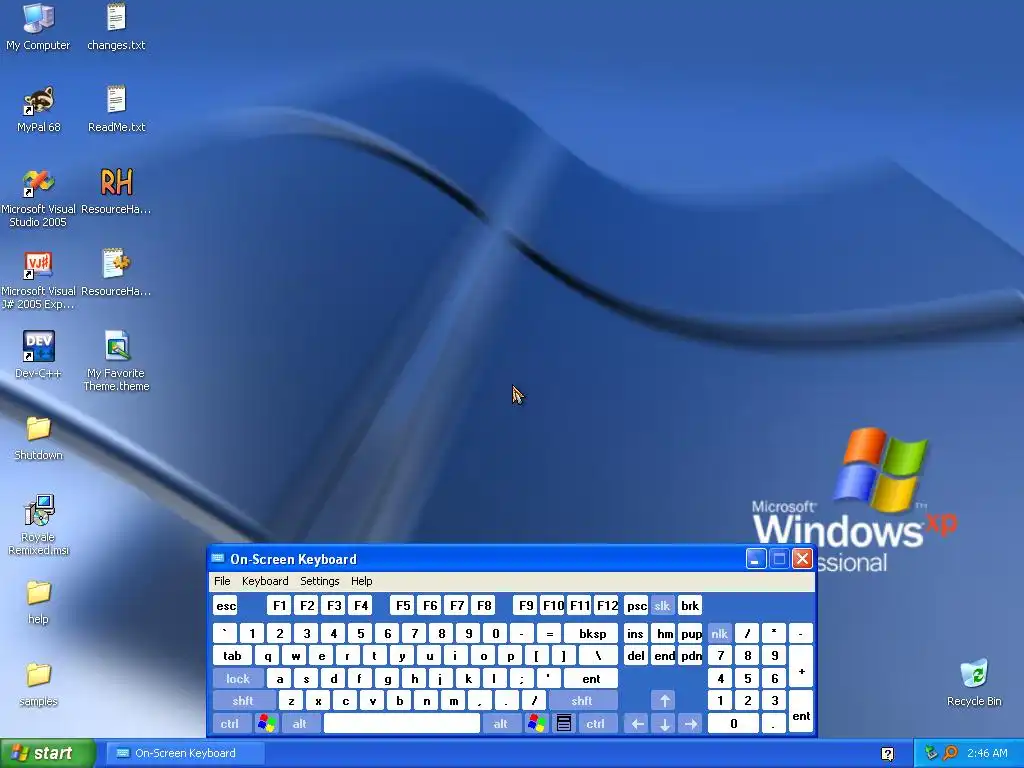Viewport: 1024px width, 768px height.
Task: Click the numpad ent key
Action: (x=801, y=712)
